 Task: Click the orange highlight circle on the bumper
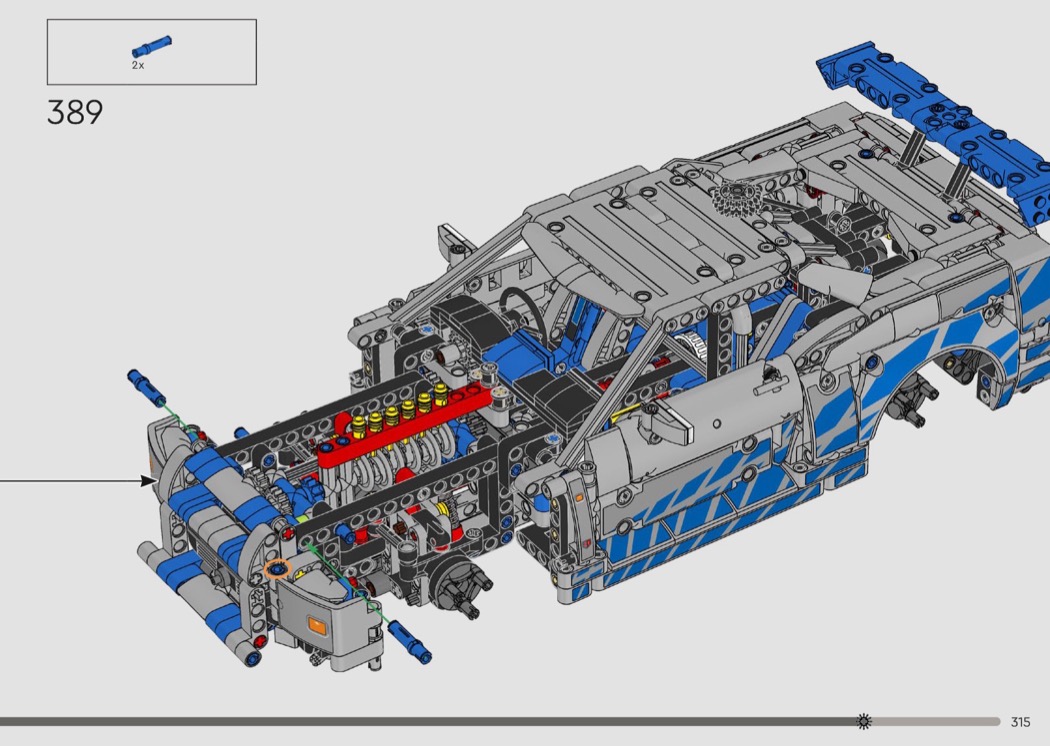(x=276, y=571)
